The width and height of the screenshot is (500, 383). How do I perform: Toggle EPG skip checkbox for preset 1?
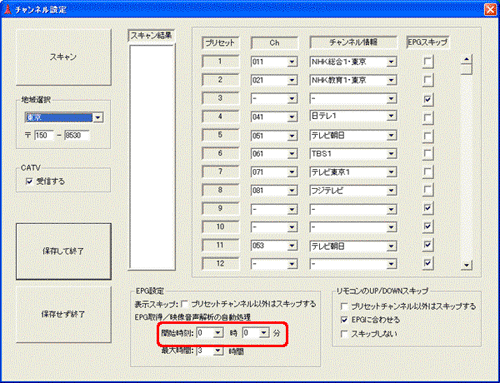click(428, 62)
